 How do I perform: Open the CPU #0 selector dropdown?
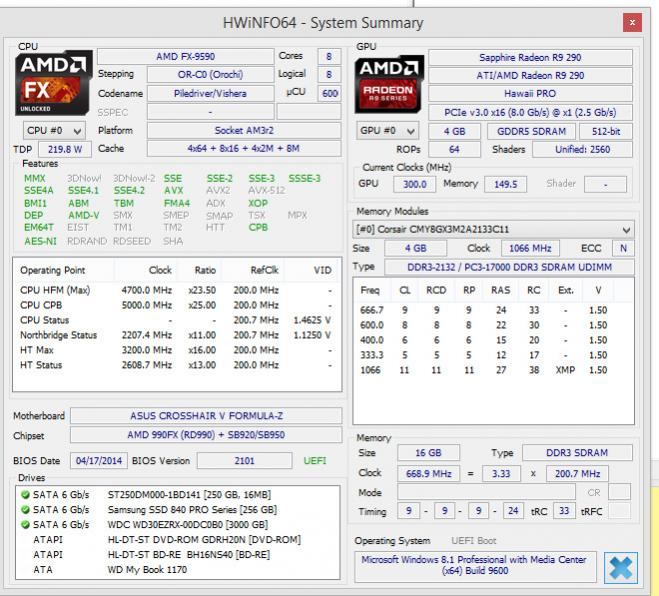click(x=54, y=131)
